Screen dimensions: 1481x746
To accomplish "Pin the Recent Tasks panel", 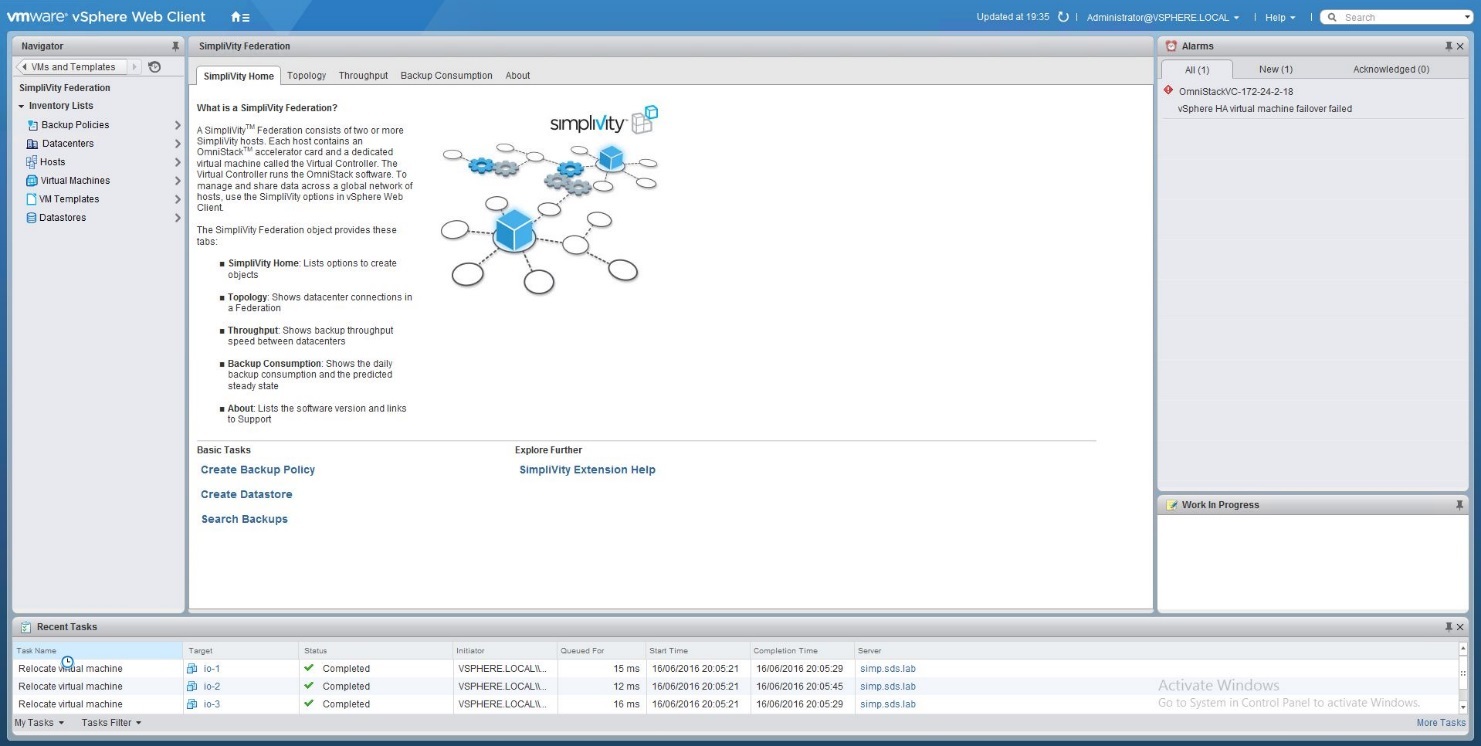I will coord(1448,627).
